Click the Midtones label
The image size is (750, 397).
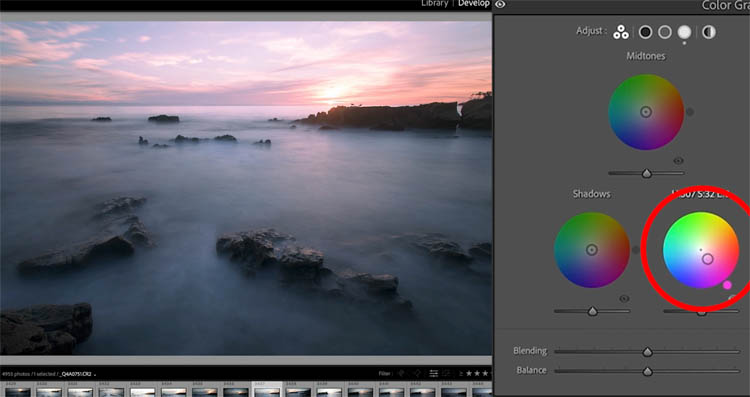(x=646, y=56)
